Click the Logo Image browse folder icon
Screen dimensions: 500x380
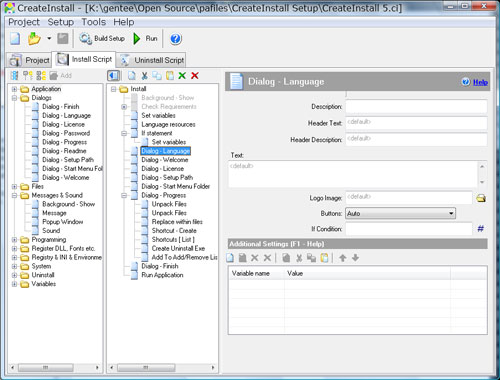(x=481, y=198)
